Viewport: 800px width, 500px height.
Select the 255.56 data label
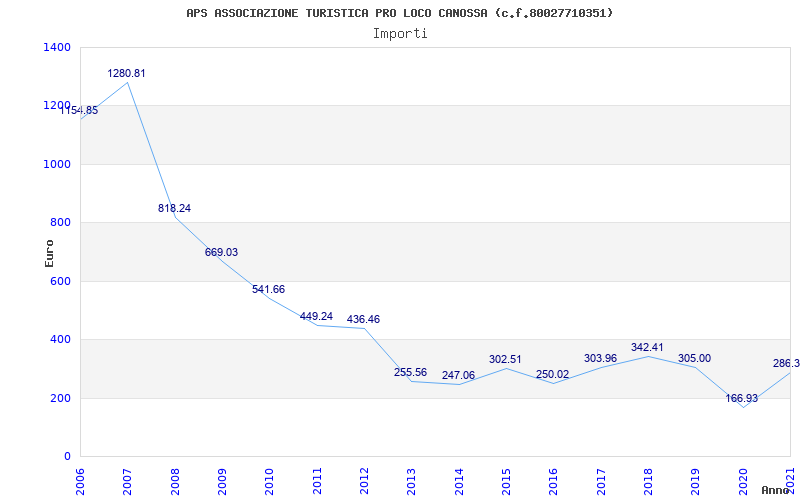[410, 372]
